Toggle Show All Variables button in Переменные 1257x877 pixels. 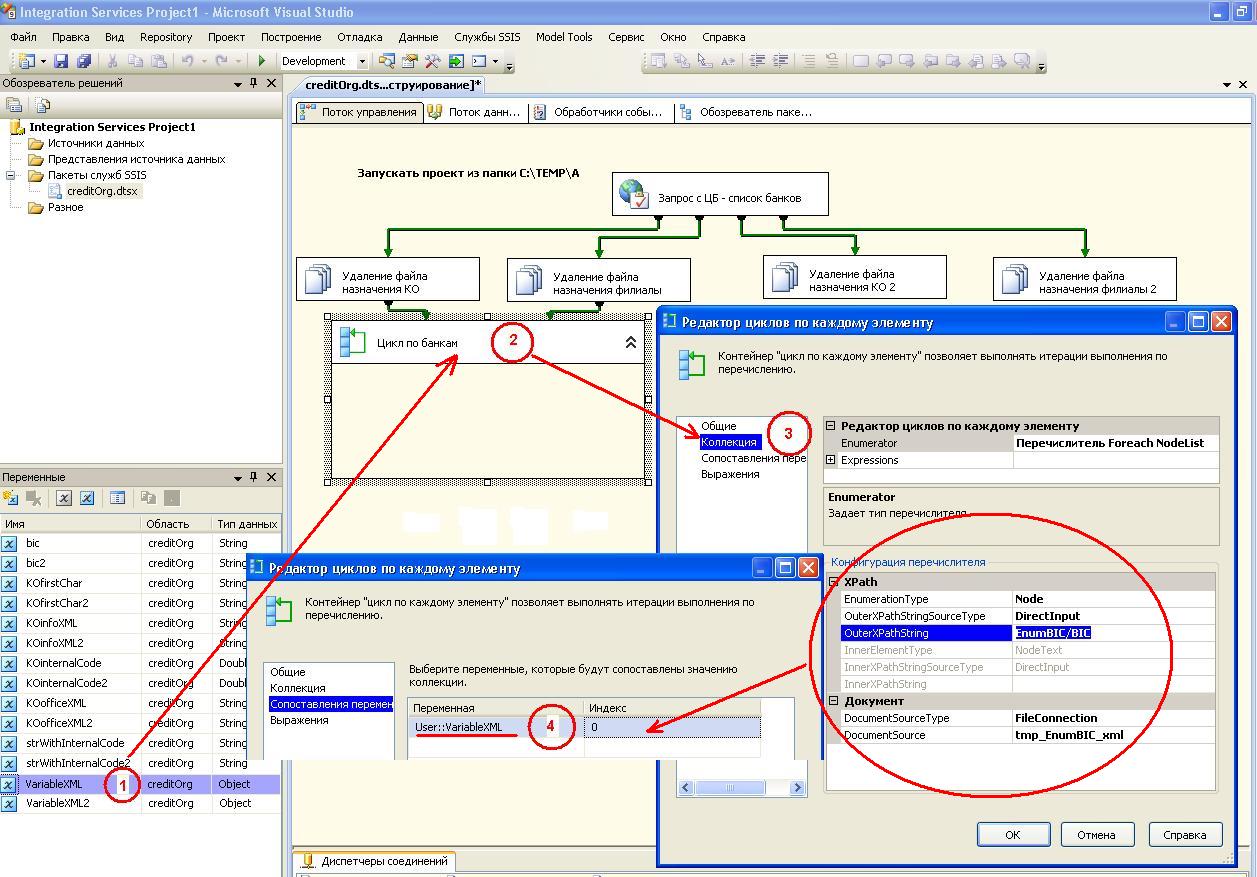[x=87, y=498]
